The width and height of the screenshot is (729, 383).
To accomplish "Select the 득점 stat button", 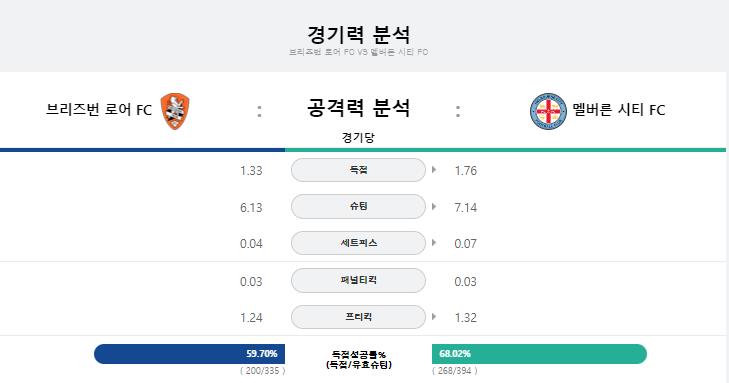I will (358, 170).
